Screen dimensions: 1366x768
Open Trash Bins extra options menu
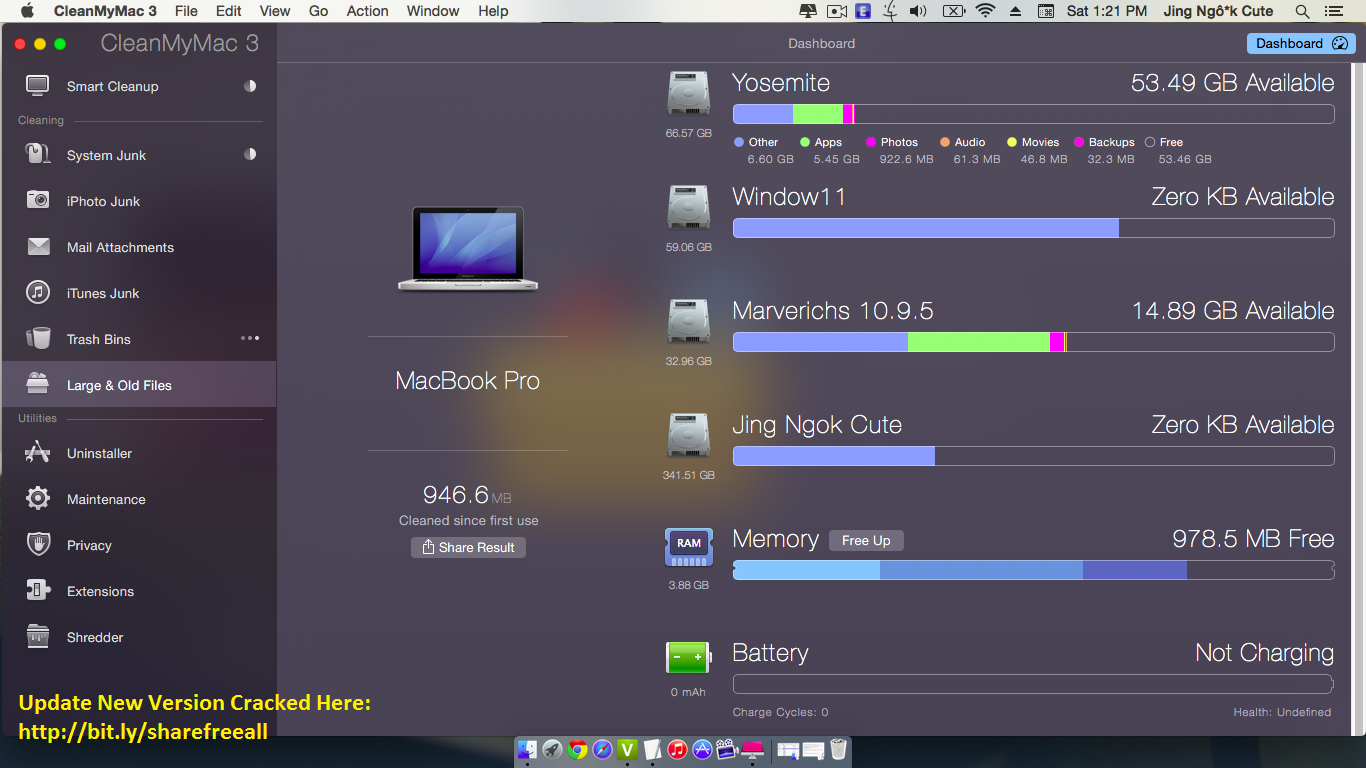[248, 338]
